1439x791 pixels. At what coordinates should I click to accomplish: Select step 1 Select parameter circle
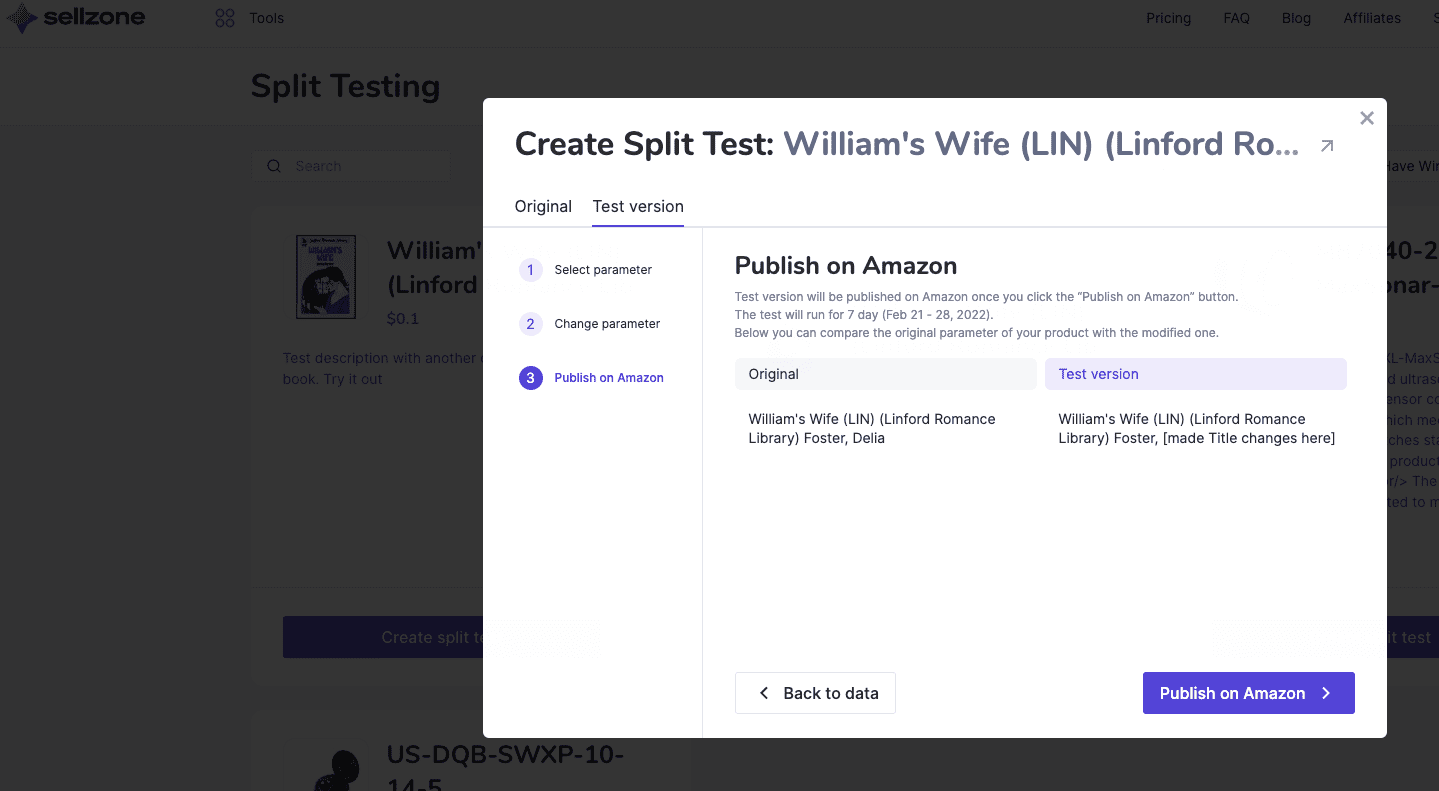pos(530,269)
